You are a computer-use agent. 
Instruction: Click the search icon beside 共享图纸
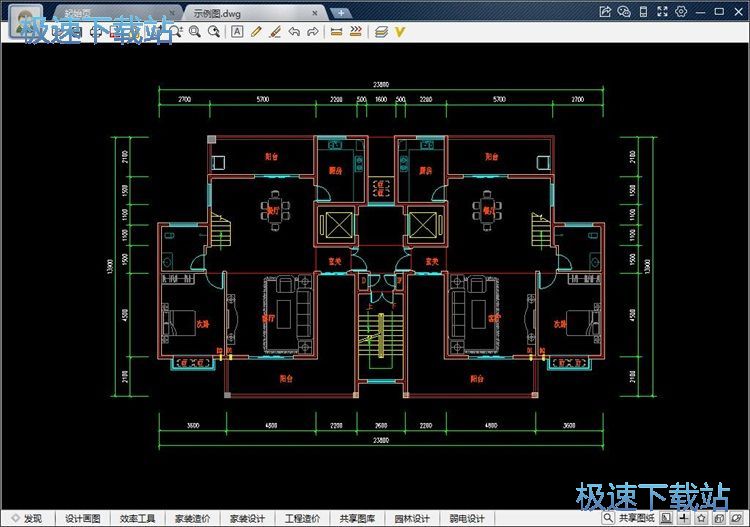pyautogui.click(x=607, y=517)
